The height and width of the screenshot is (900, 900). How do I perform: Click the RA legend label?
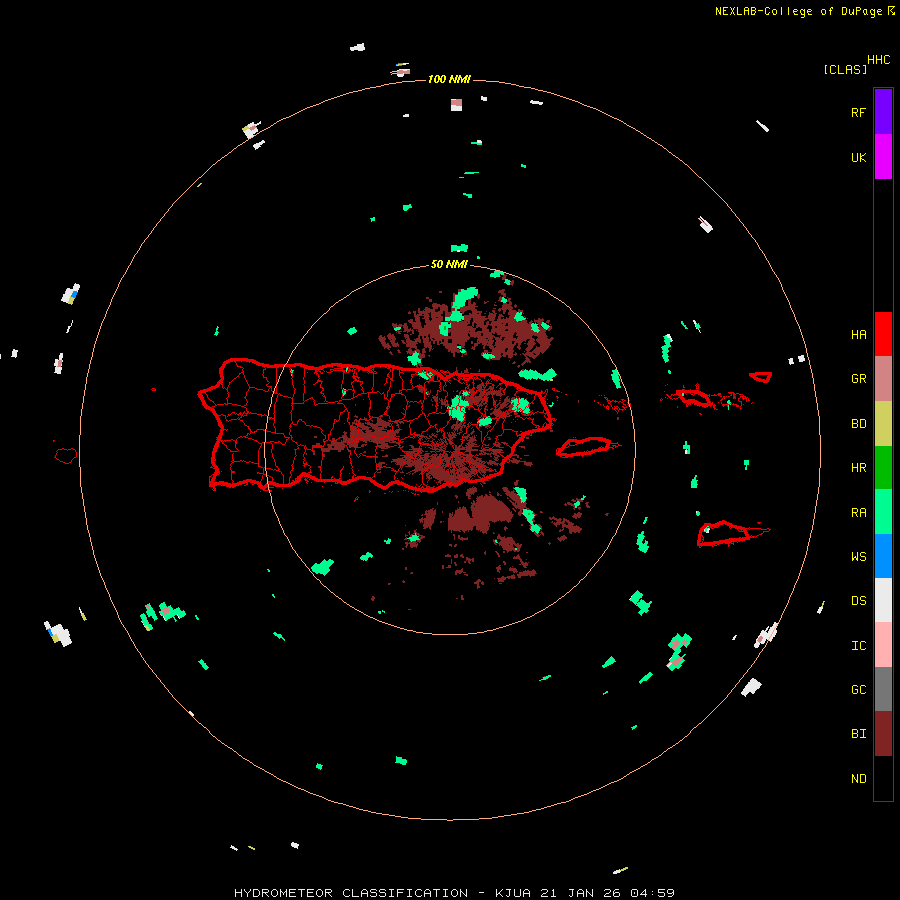tap(858, 513)
